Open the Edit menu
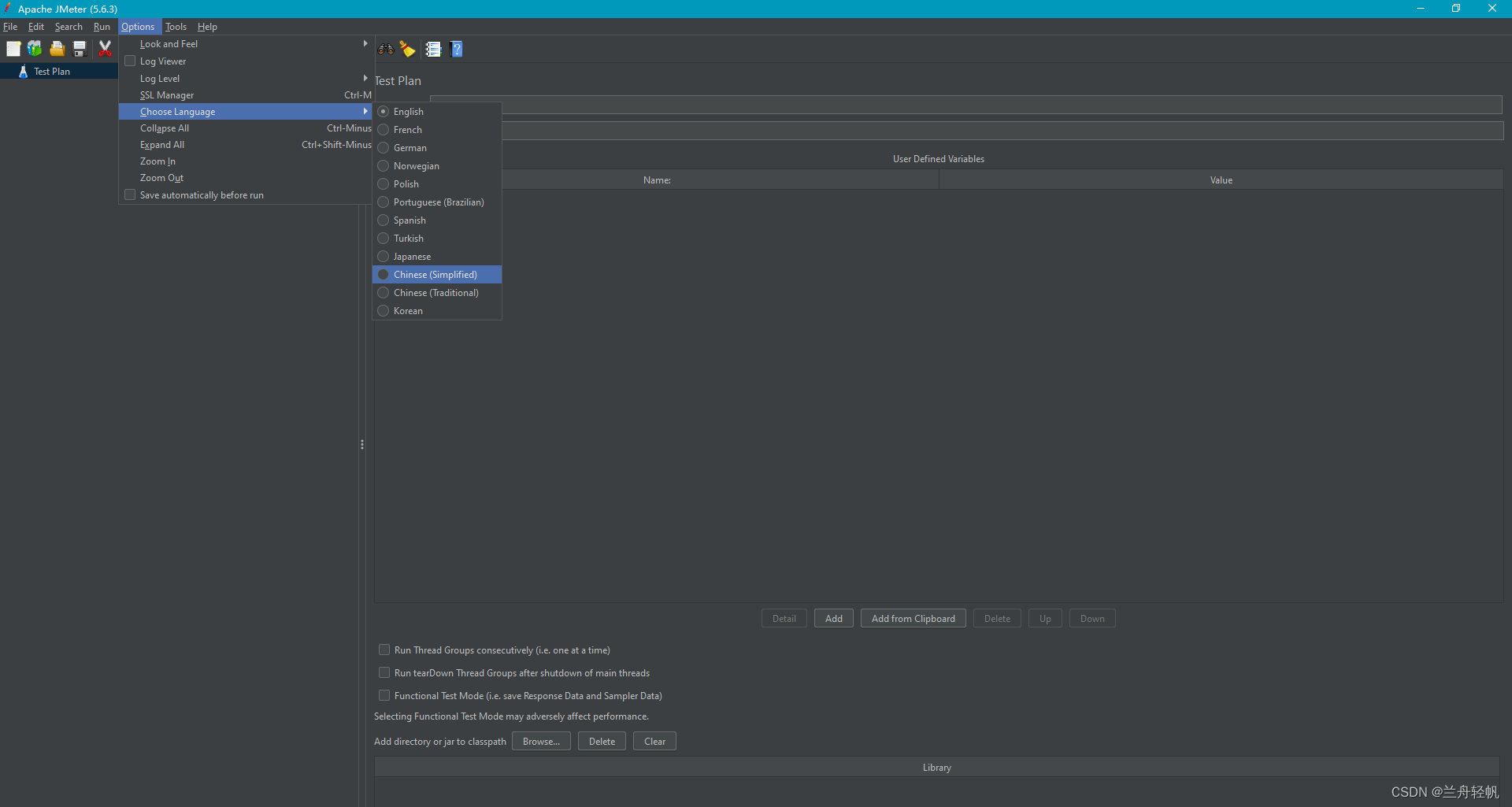Screen dimensions: 1512x807 [x=36, y=27]
